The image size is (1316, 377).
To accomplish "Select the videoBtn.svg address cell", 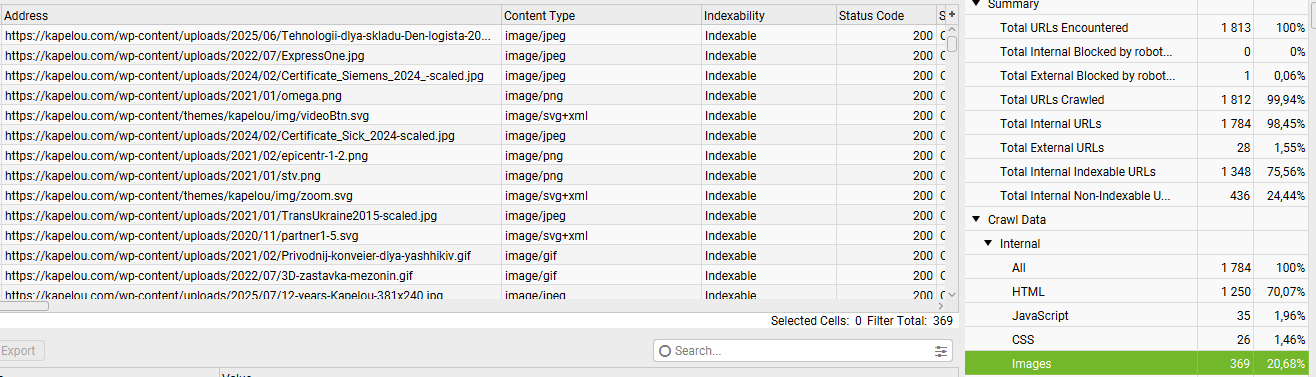I will click(x=250, y=115).
